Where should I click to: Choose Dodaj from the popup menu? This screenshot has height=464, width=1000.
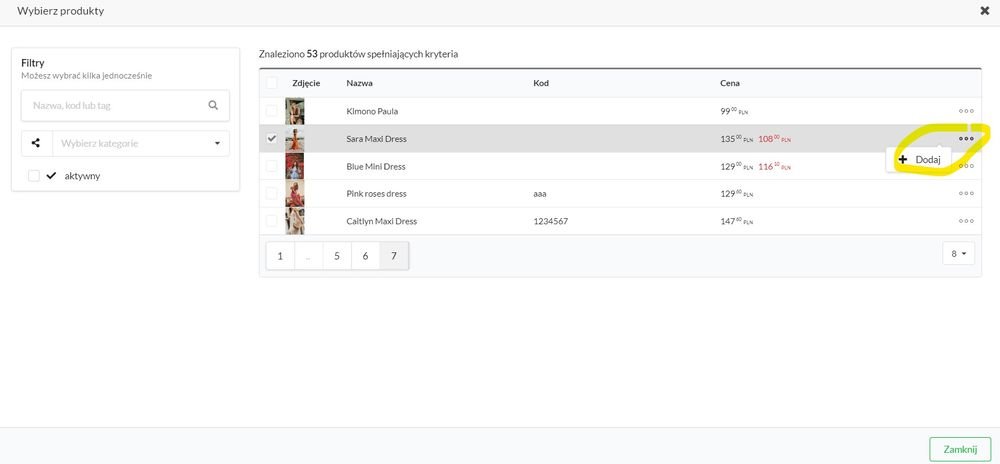919,159
